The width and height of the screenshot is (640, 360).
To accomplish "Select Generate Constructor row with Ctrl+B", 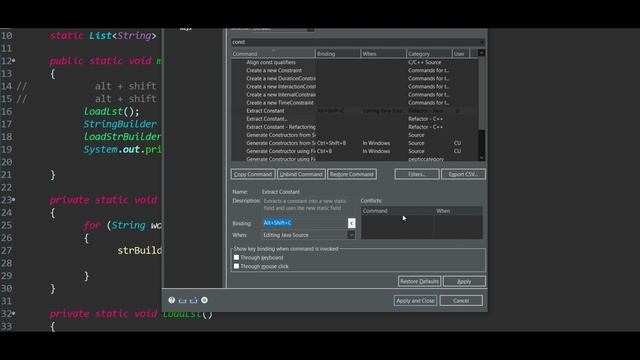I will pos(354,151).
